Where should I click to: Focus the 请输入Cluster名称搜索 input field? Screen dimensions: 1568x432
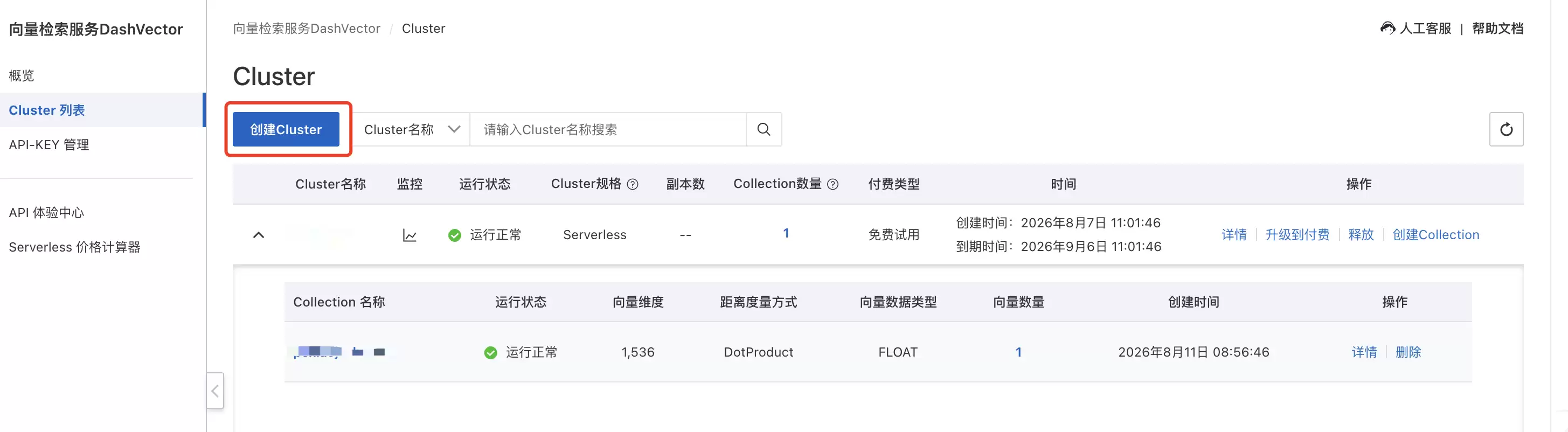[607, 129]
